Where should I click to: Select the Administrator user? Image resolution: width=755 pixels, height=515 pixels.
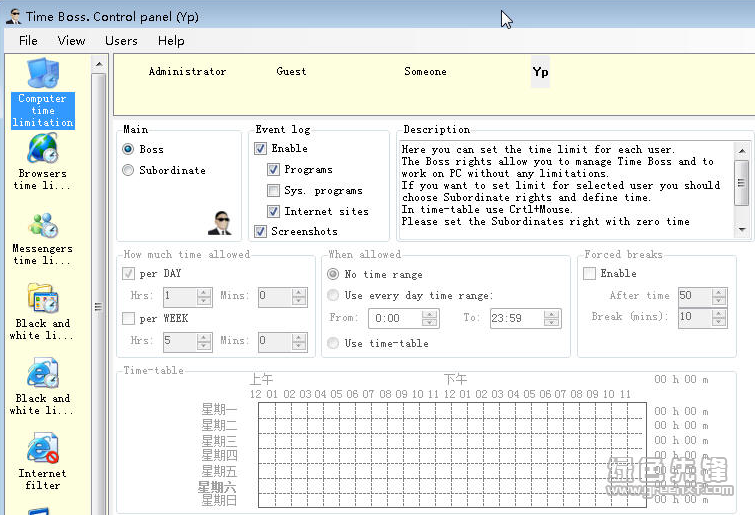pyautogui.click(x=187, y=71)
